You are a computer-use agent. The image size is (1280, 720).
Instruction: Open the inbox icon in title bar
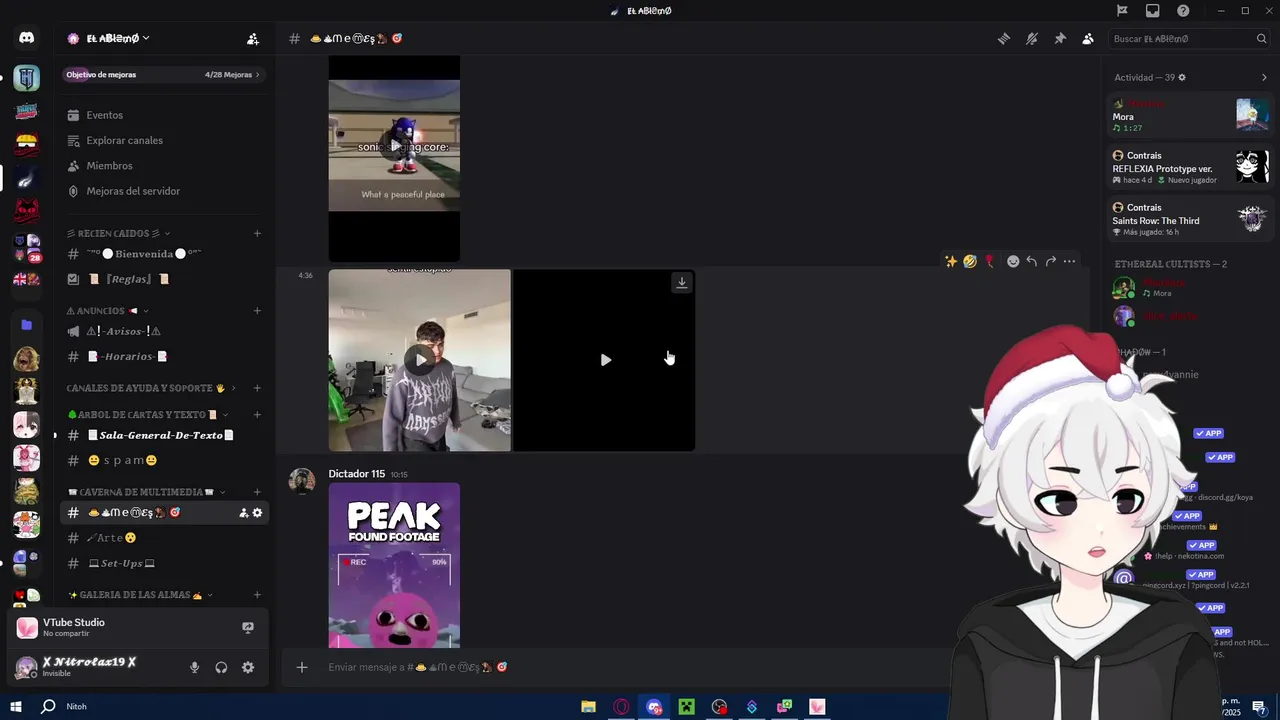pos(1153,11)
